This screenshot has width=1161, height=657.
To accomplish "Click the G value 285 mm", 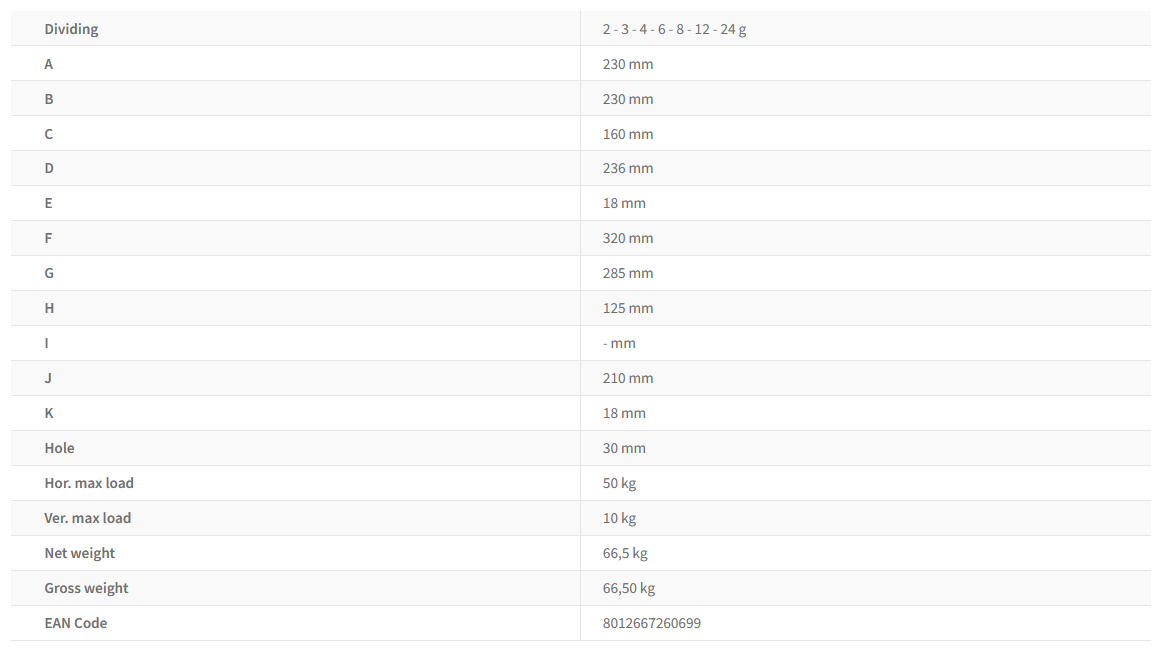I will pos(628,273).
